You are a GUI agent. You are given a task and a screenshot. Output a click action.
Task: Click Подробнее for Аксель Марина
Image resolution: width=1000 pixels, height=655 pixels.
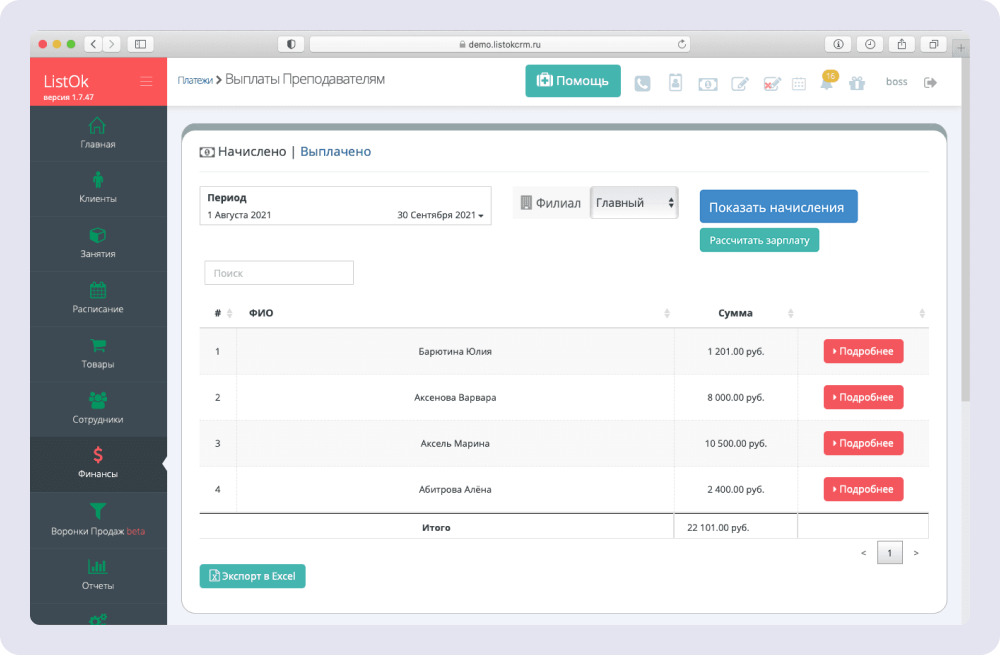[x=863, y=443]
